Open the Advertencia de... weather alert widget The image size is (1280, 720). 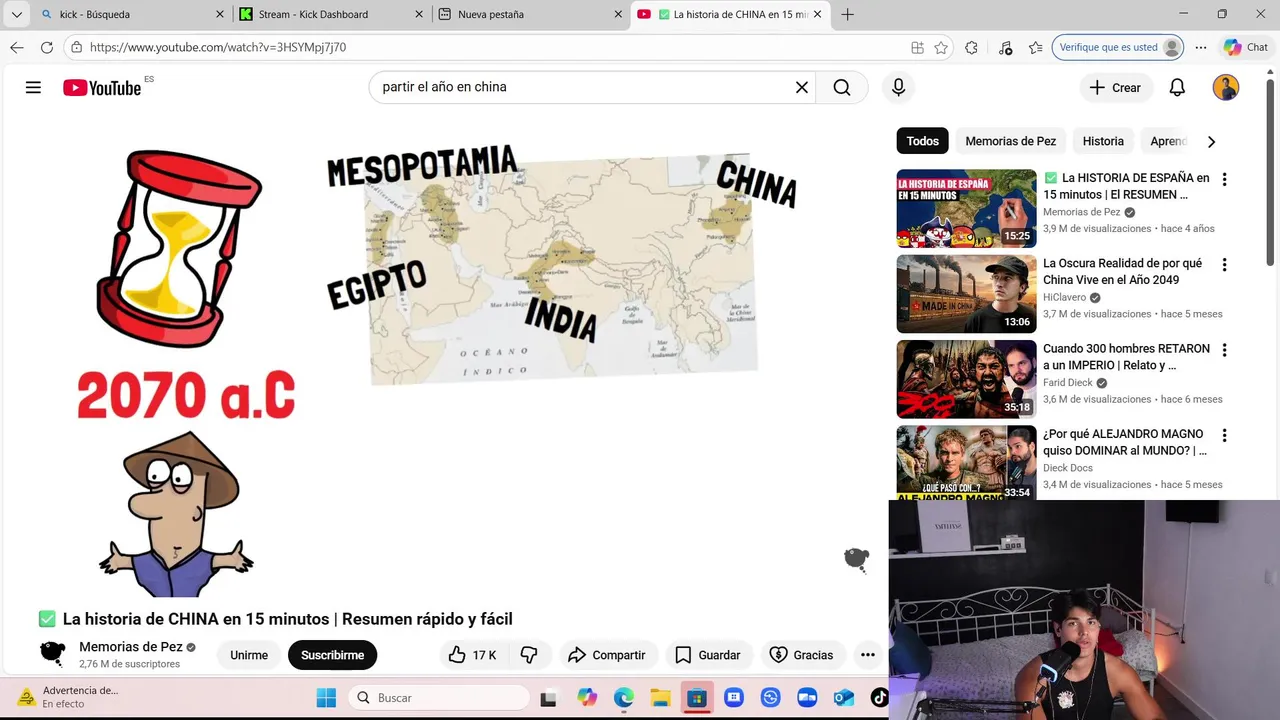[x=67, y=697]
